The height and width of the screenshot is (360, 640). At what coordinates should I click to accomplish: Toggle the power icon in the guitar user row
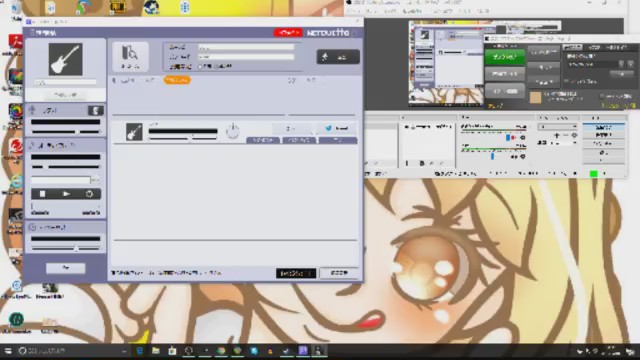pyautogui.click(x=233, y=131)
